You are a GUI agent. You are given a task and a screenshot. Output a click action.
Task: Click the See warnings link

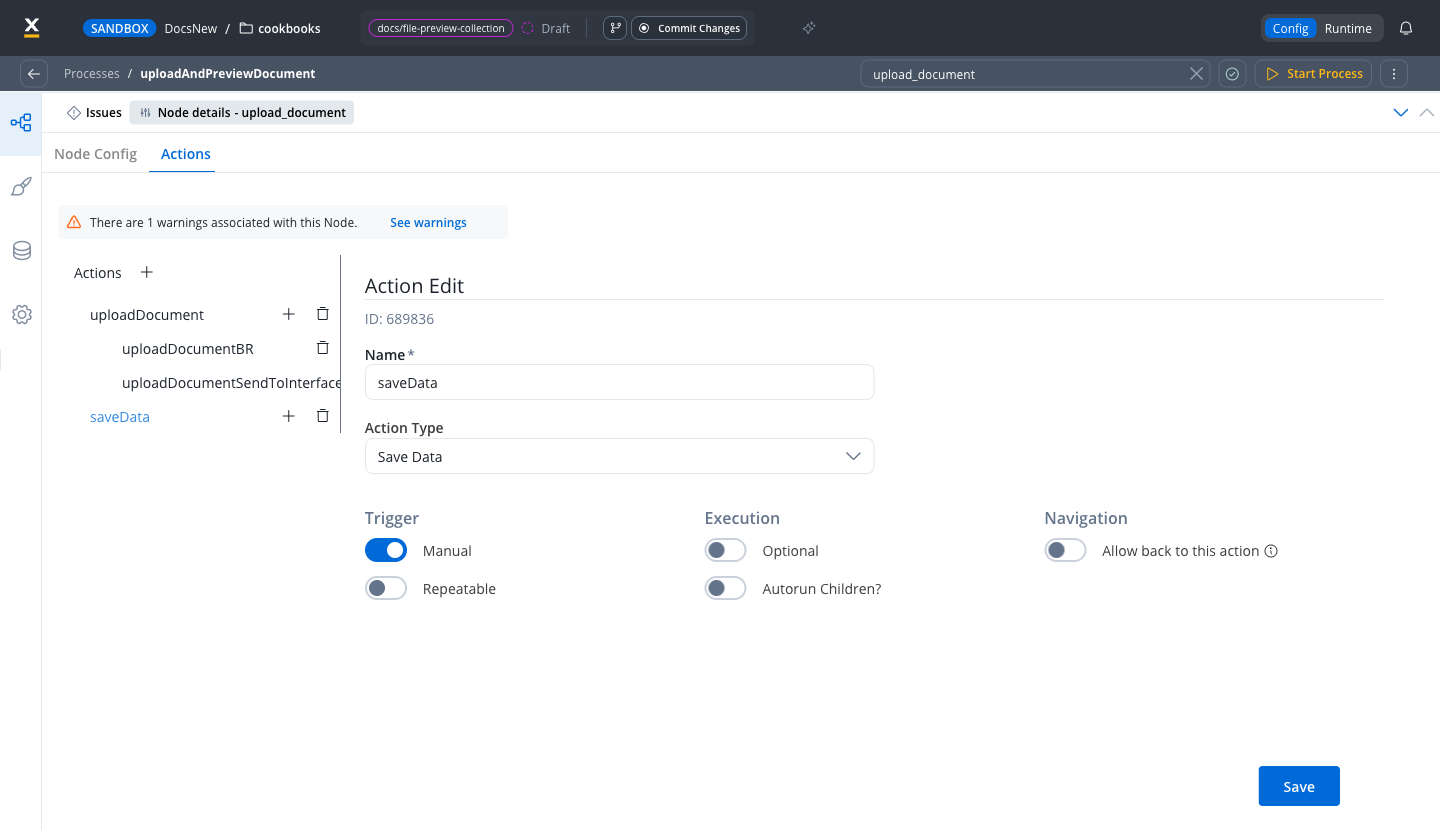[428, 222]
